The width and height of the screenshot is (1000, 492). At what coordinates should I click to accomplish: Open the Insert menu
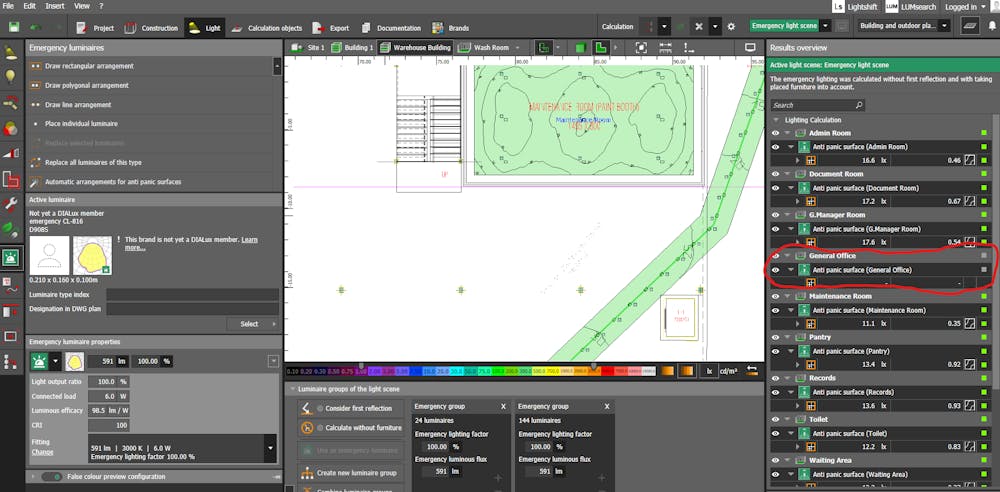(x=55, y=6)
